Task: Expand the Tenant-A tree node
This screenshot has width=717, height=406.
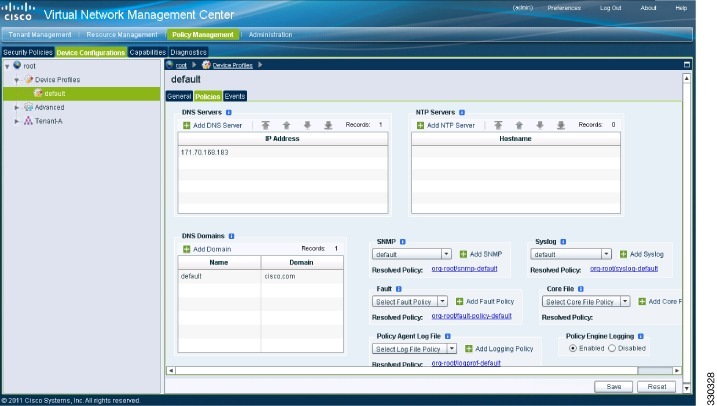Action: click(x=16, y=122)
